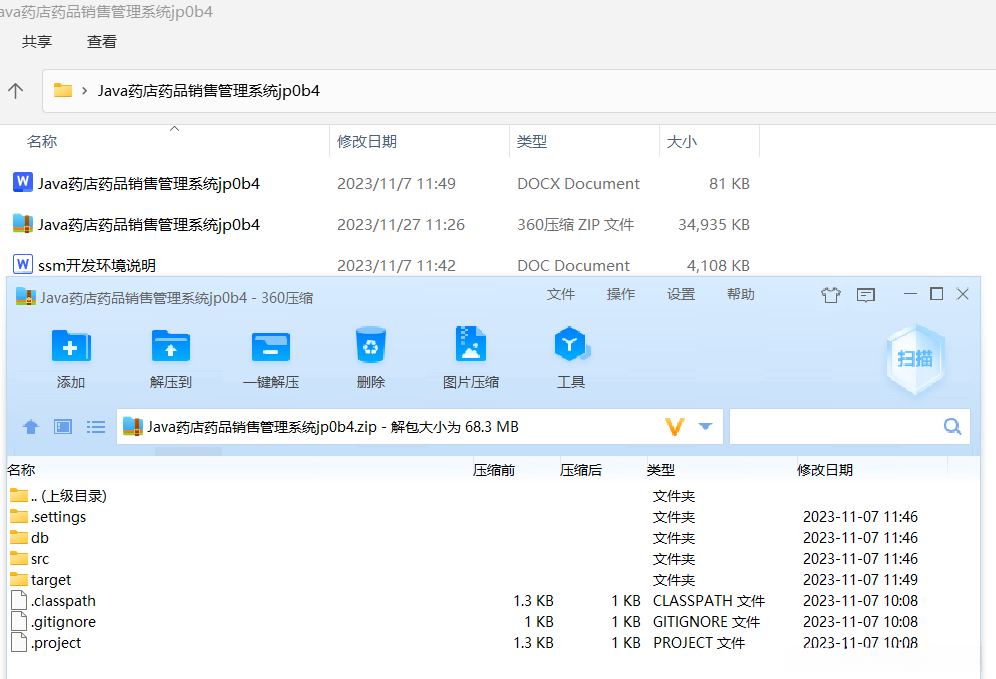Open the 共享 tab in File Explorer

click(x=37, y=42)
